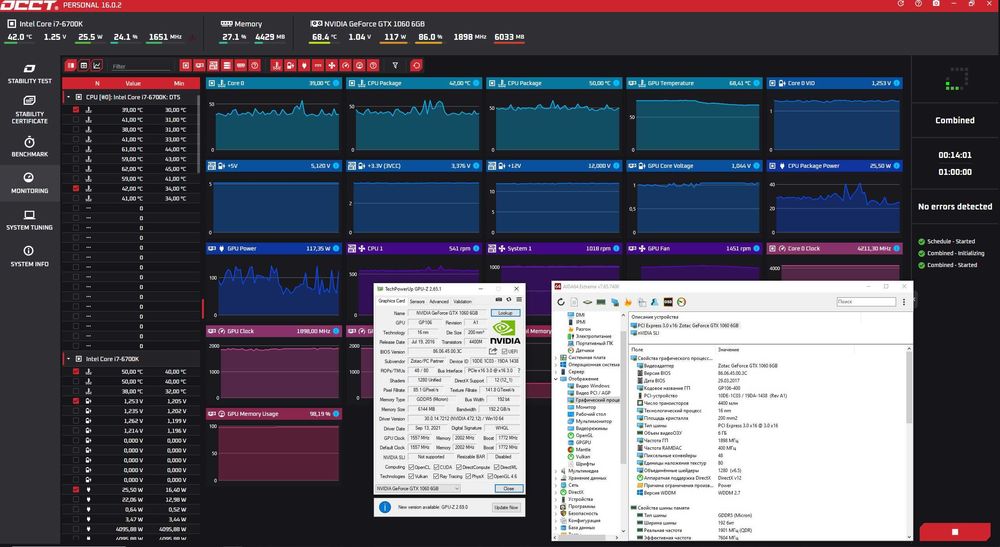Click the screenshot camera icon in OCCT title bar
1000x547 pixels.
tap(936, 4)
